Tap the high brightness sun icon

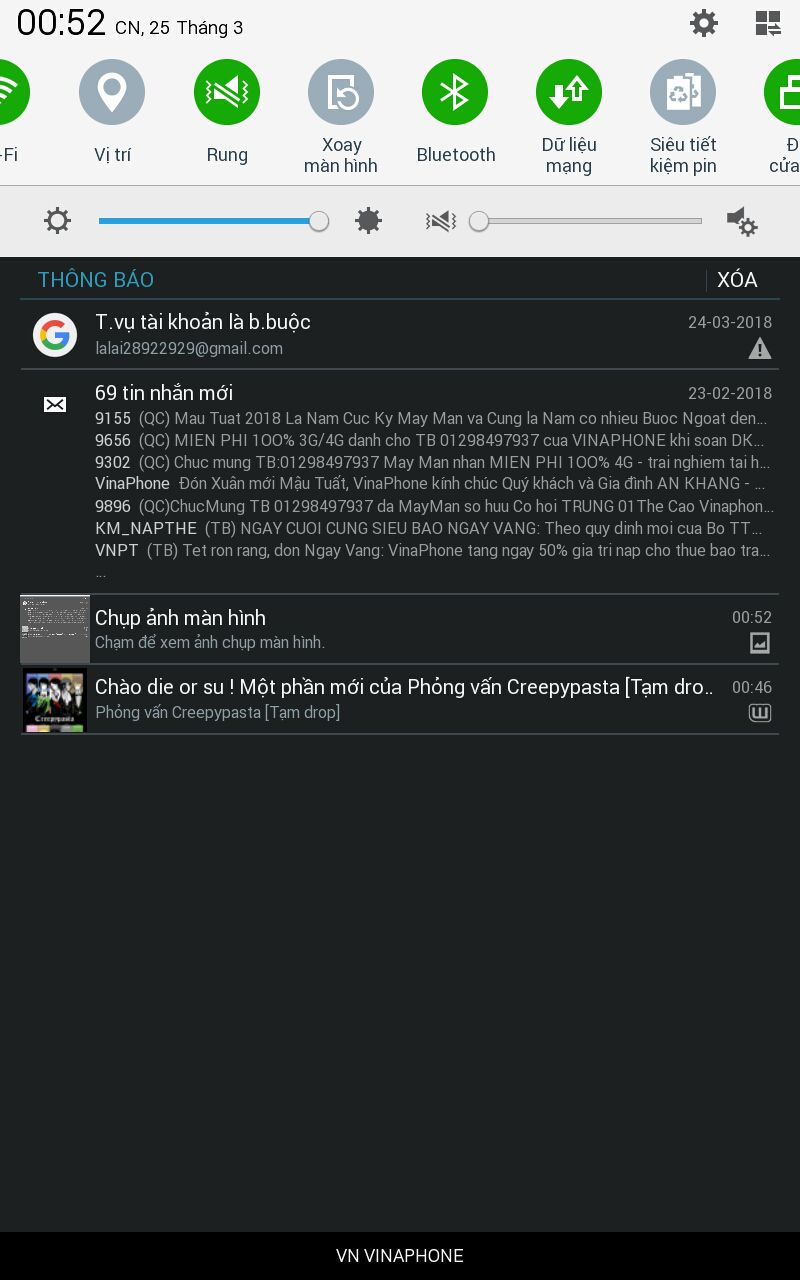point(369,221)
